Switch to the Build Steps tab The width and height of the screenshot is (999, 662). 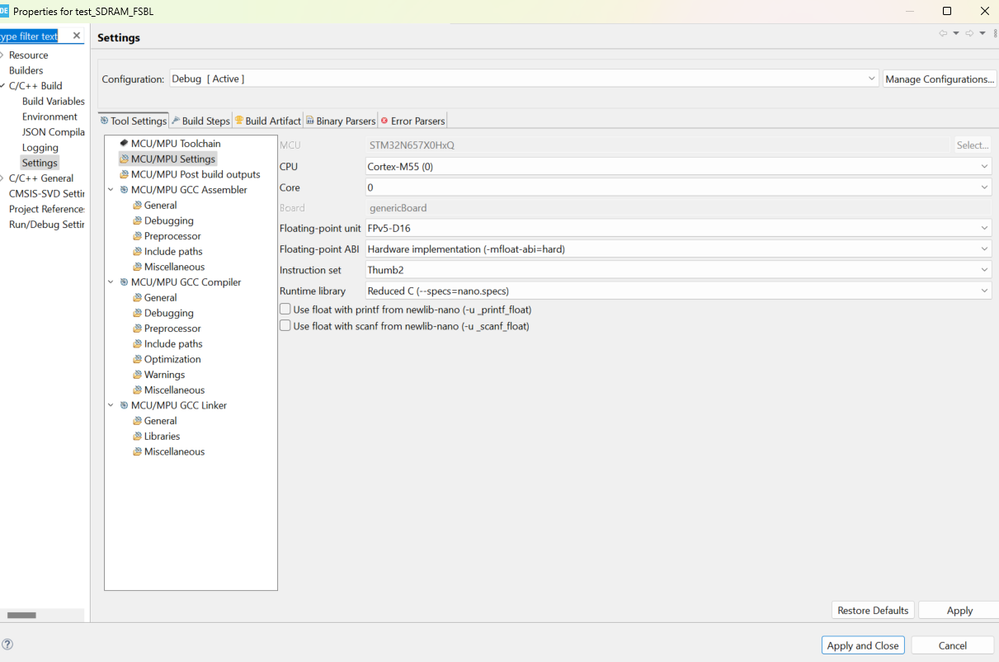coord(201,120)
